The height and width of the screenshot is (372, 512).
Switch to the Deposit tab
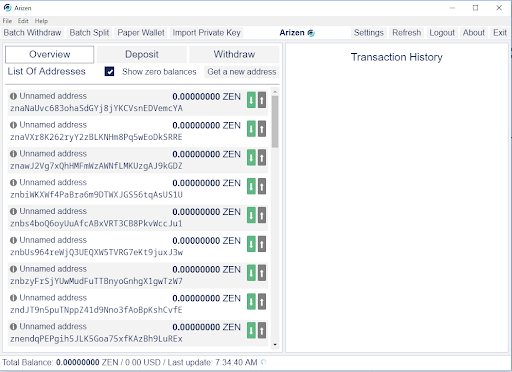point(142,54)
